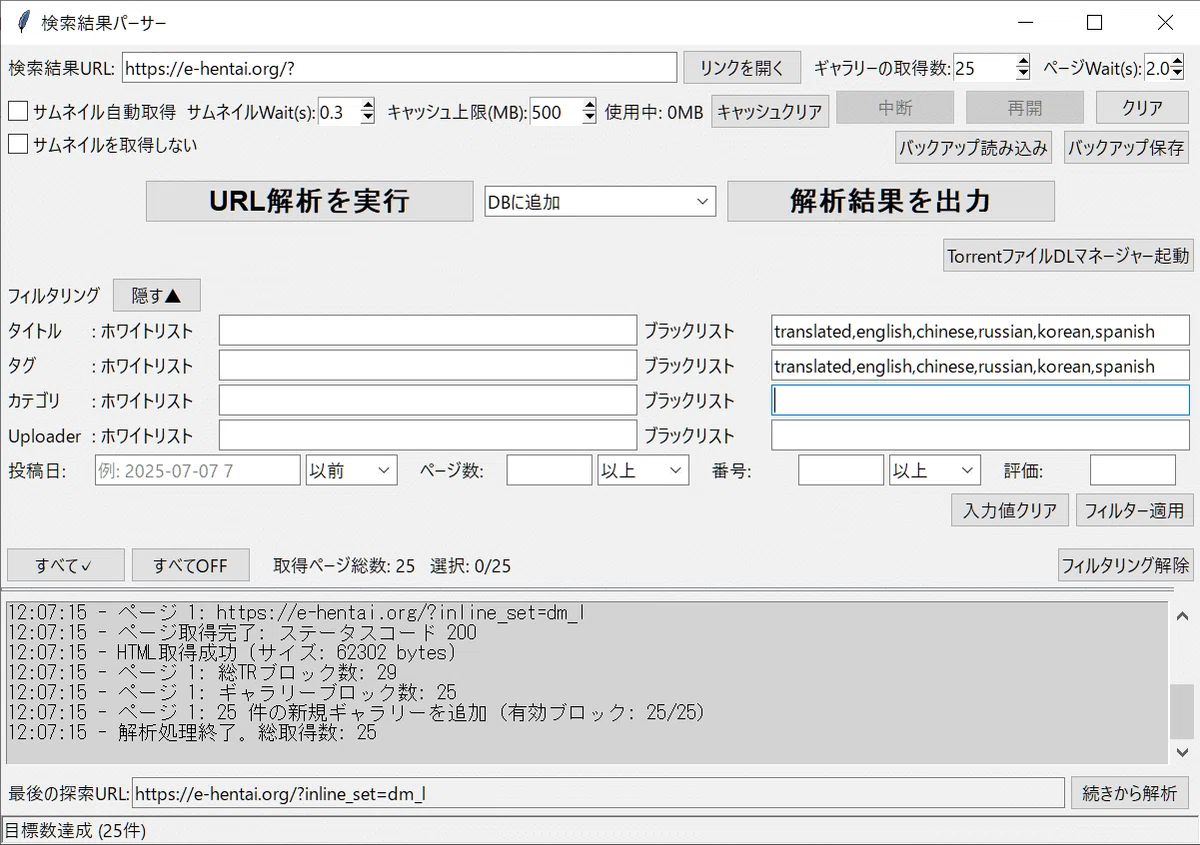This screenshot has width=1200, height=845.
Task: Decrease キャッシュ上限(MB) spinner value
Action: [589, 118]
